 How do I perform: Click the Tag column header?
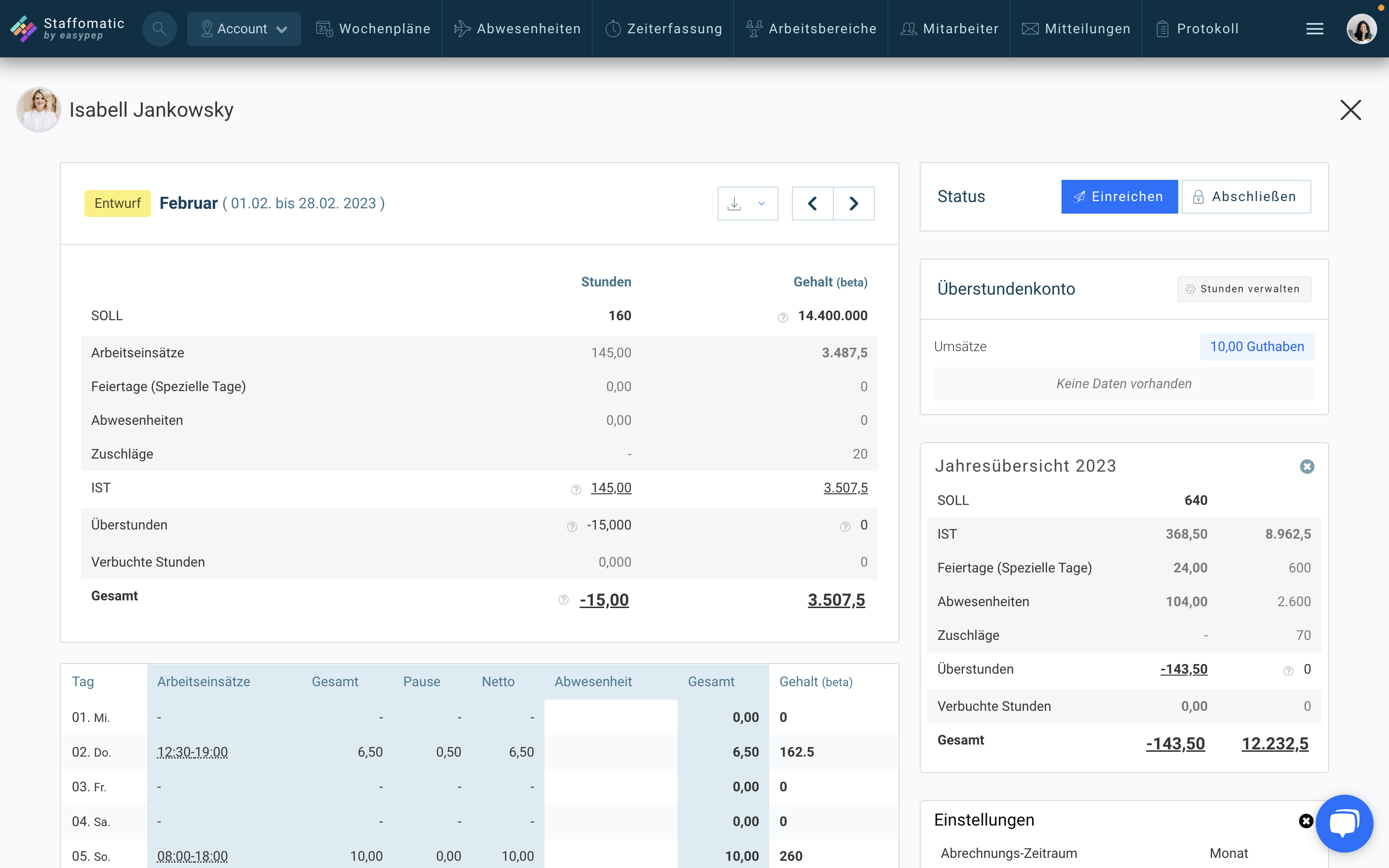pyautogui.click(x=82, y=681)
